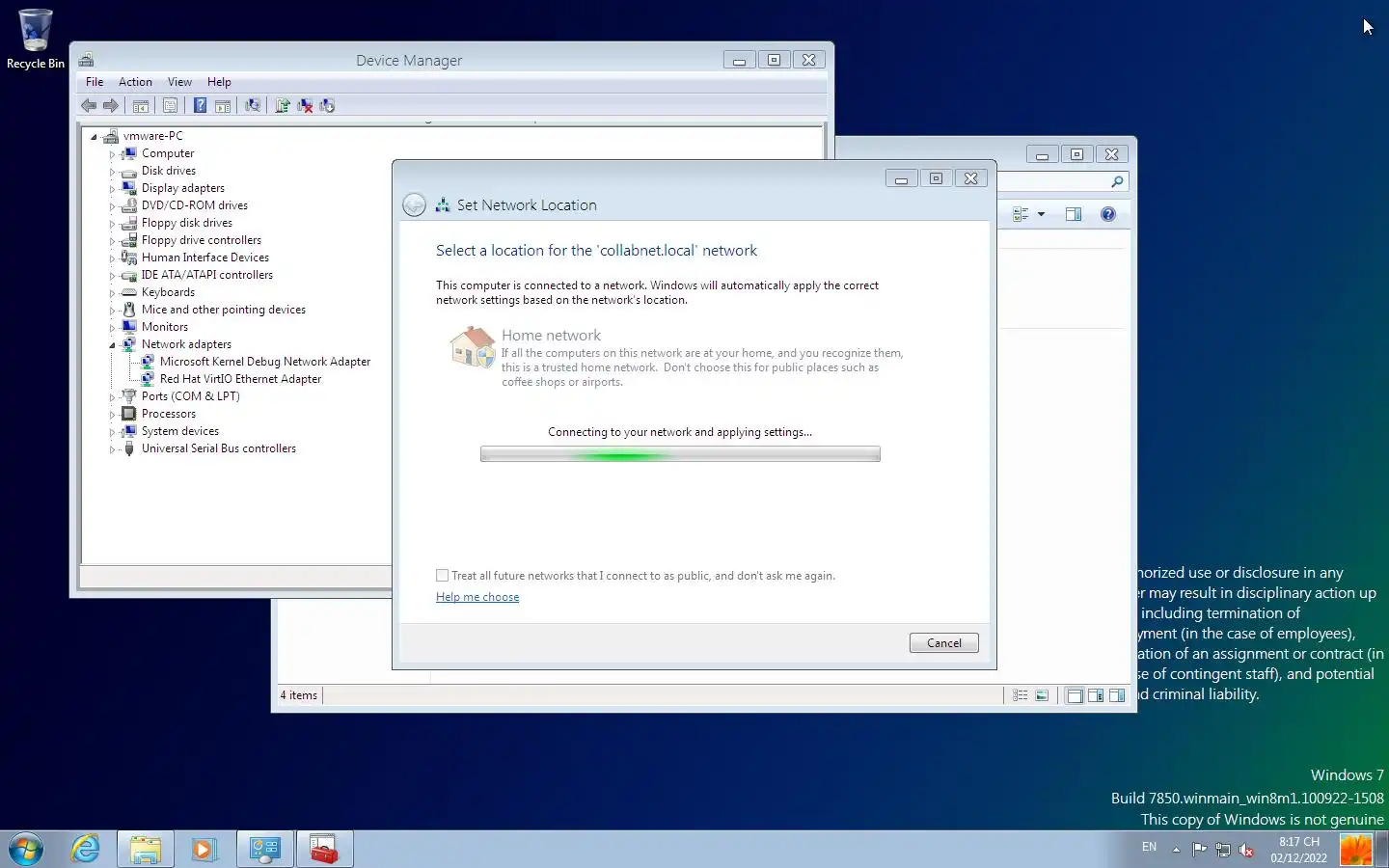Click the Update driver software toolbar icon
The height and width of the screenshot is (868, 1389).
[x=283, y=106]
